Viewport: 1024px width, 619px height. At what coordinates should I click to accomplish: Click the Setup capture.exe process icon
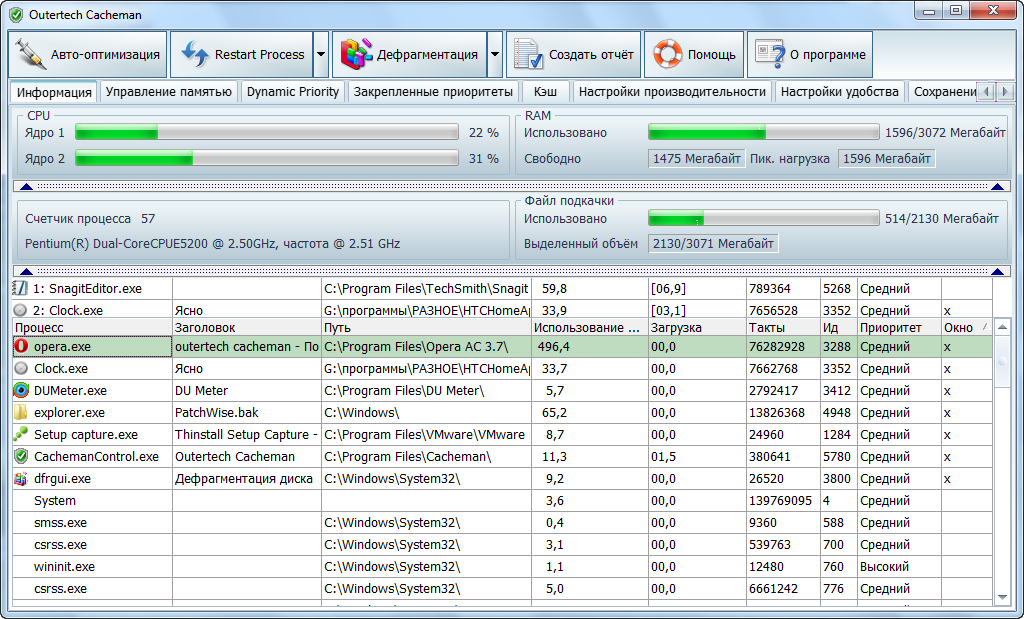coord(21,434)
